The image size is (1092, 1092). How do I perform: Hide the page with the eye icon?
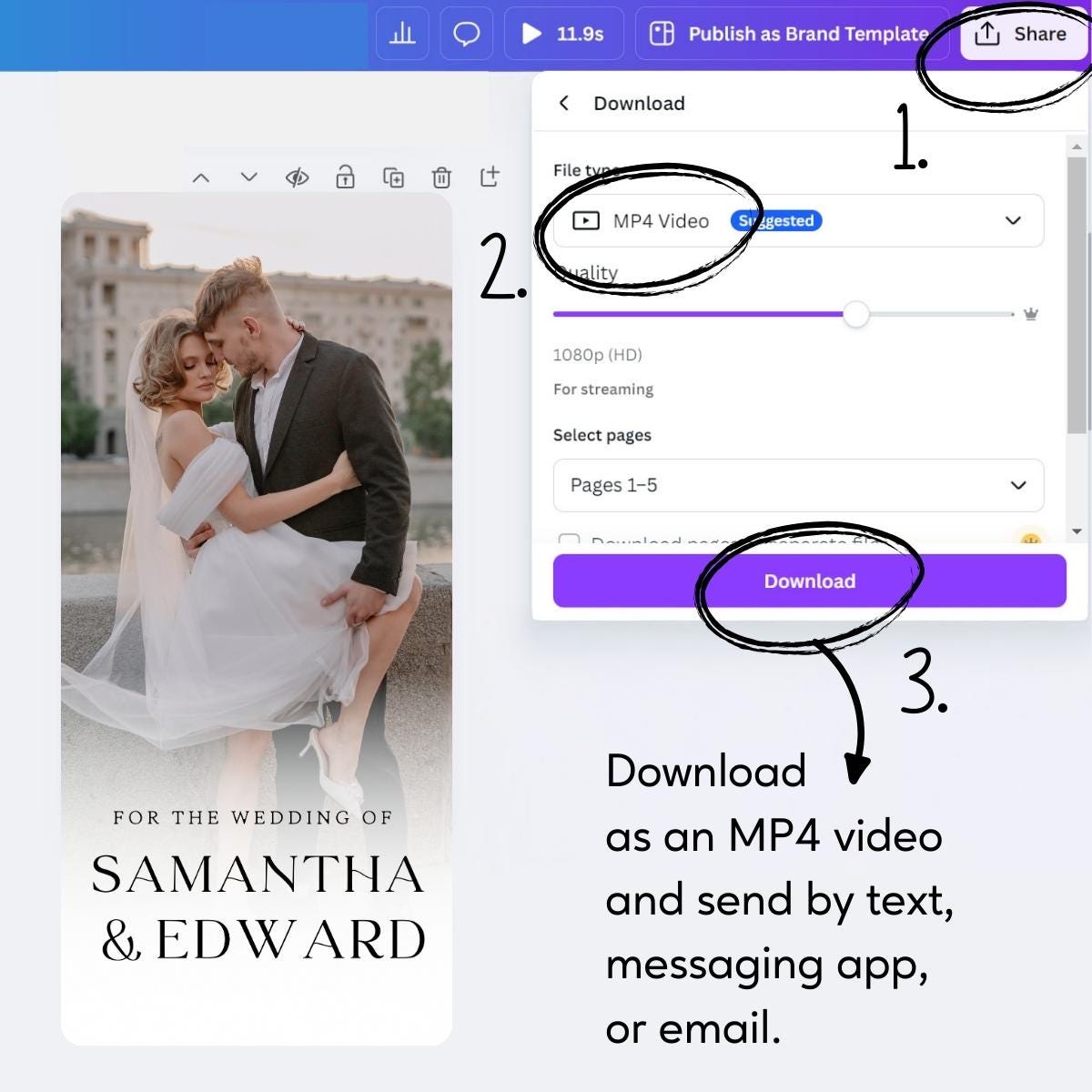297,177
